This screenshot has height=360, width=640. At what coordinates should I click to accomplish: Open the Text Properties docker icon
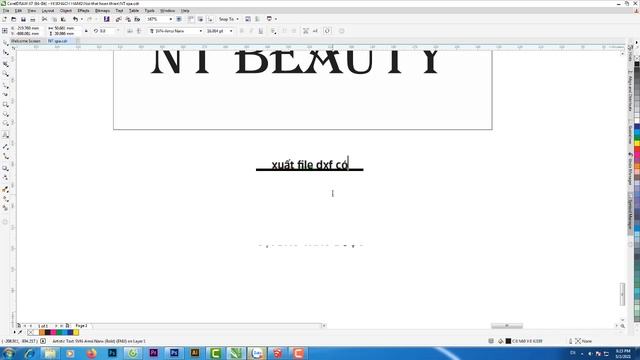[305, 31]
